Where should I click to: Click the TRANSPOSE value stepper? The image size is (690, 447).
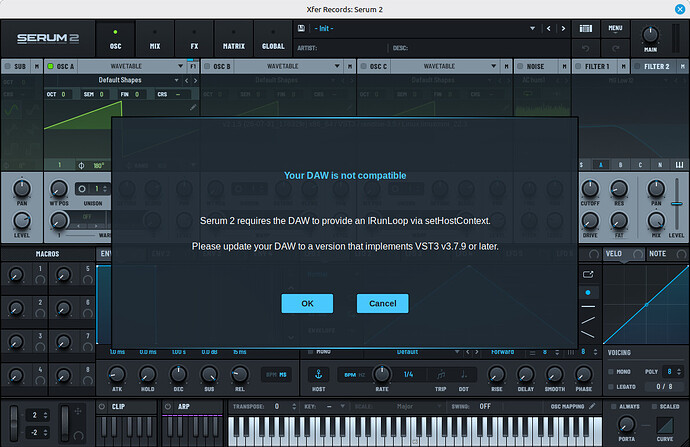coord(294,407)
